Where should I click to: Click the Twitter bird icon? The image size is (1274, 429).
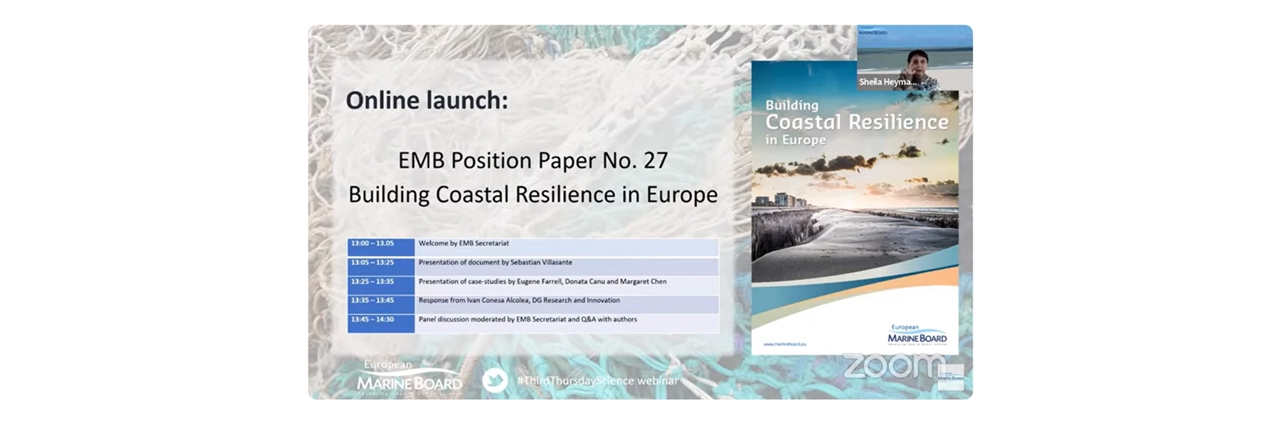pyautogui.click(x=495, y=380)
